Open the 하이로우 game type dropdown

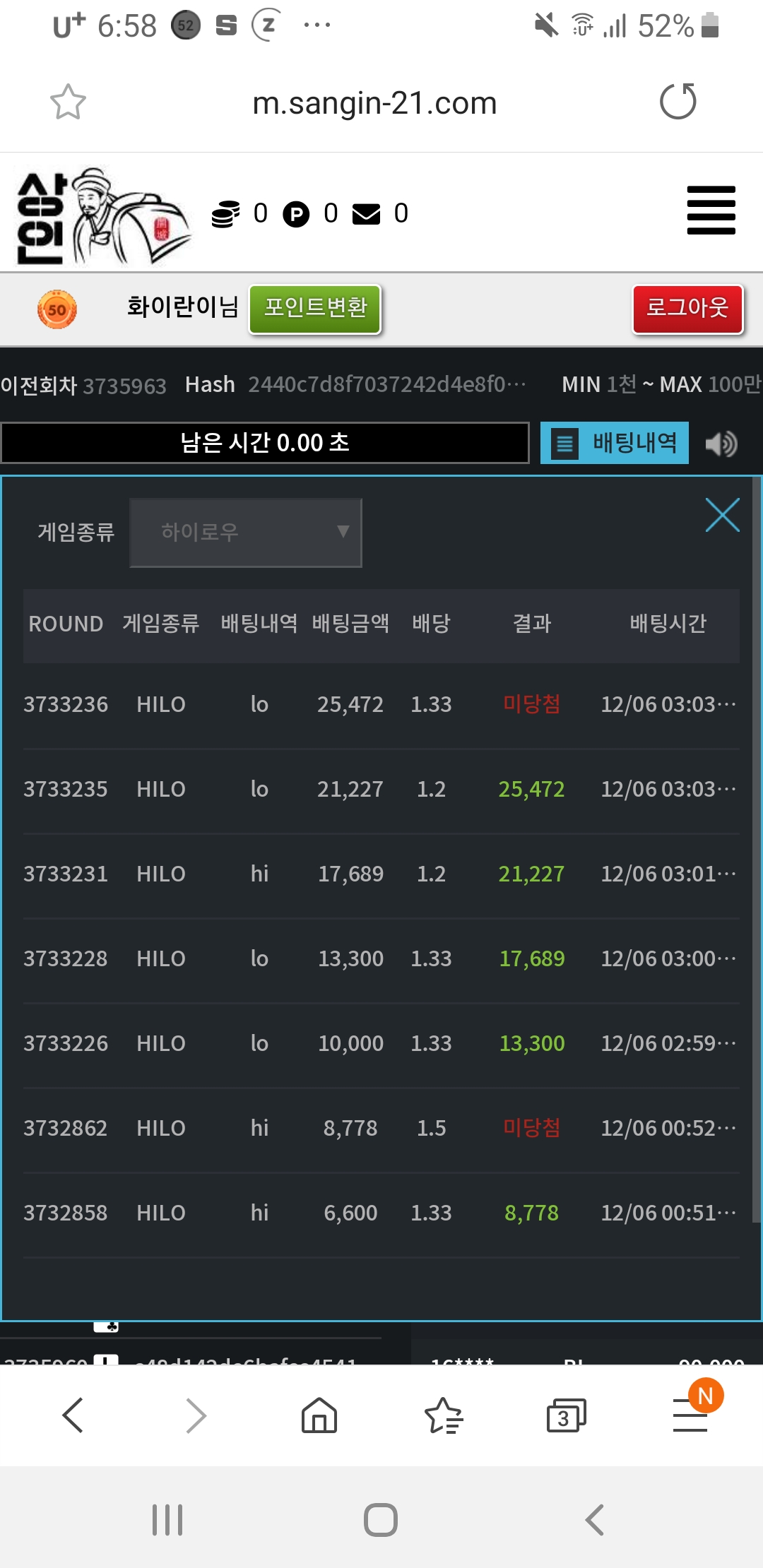pos(246,533)
